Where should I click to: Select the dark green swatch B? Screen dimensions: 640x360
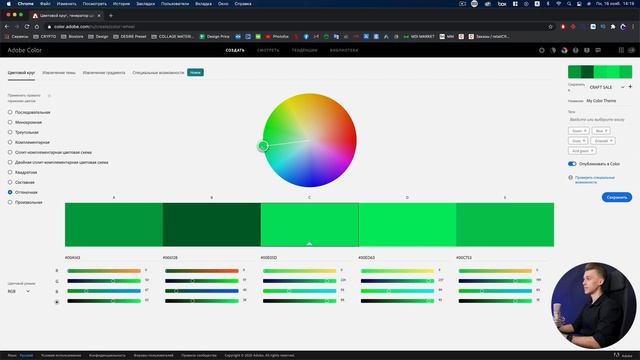[211, 224]
